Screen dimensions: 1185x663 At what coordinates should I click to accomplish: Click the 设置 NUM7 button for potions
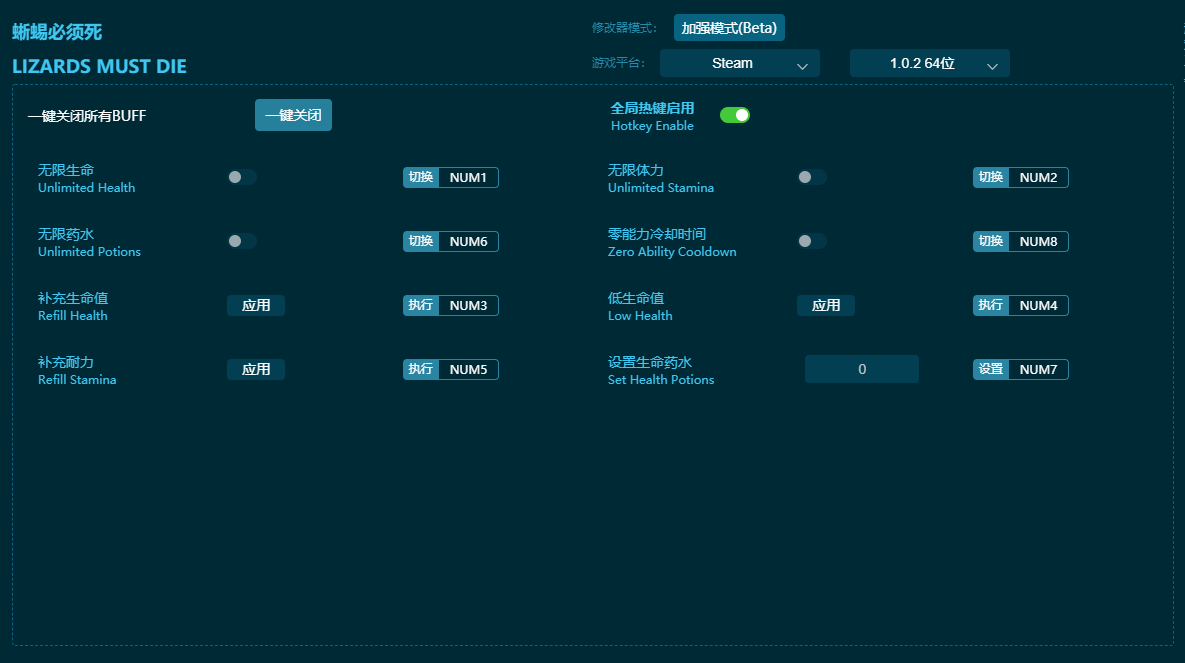point(1021,369)
